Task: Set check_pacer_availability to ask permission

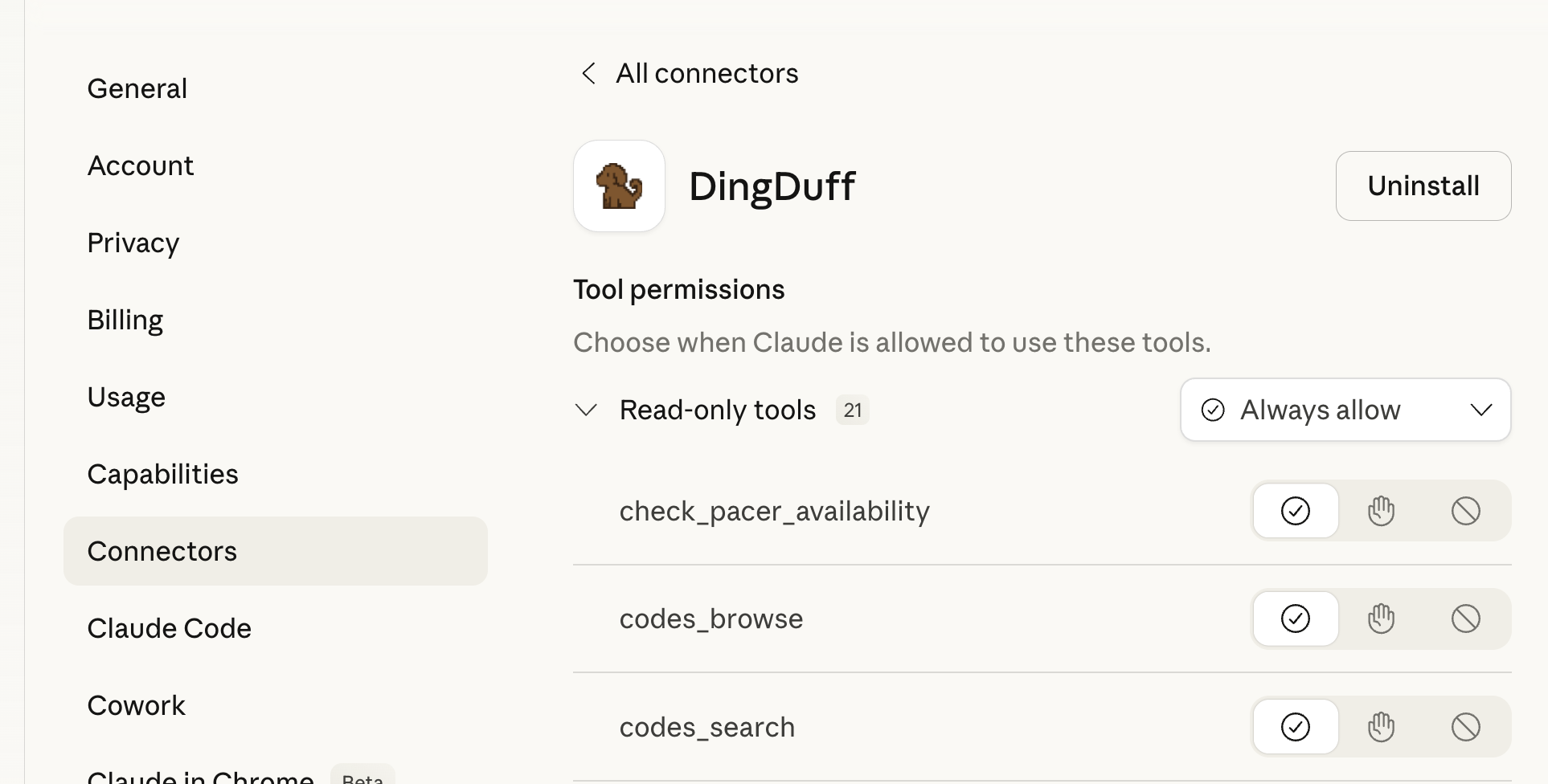Action: click(1381, 510)
